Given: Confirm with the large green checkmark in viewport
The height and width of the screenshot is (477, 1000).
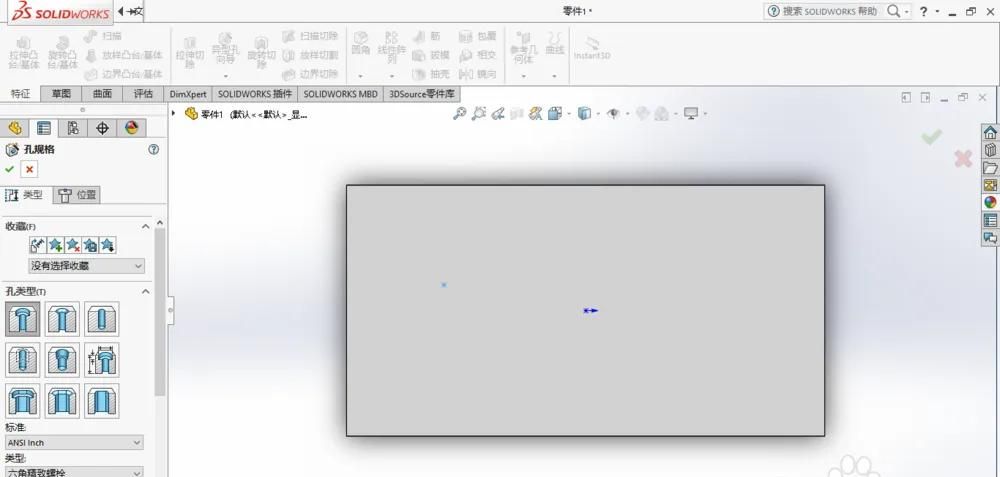Looking at the screenshot, I should click(x=932, y=136).
